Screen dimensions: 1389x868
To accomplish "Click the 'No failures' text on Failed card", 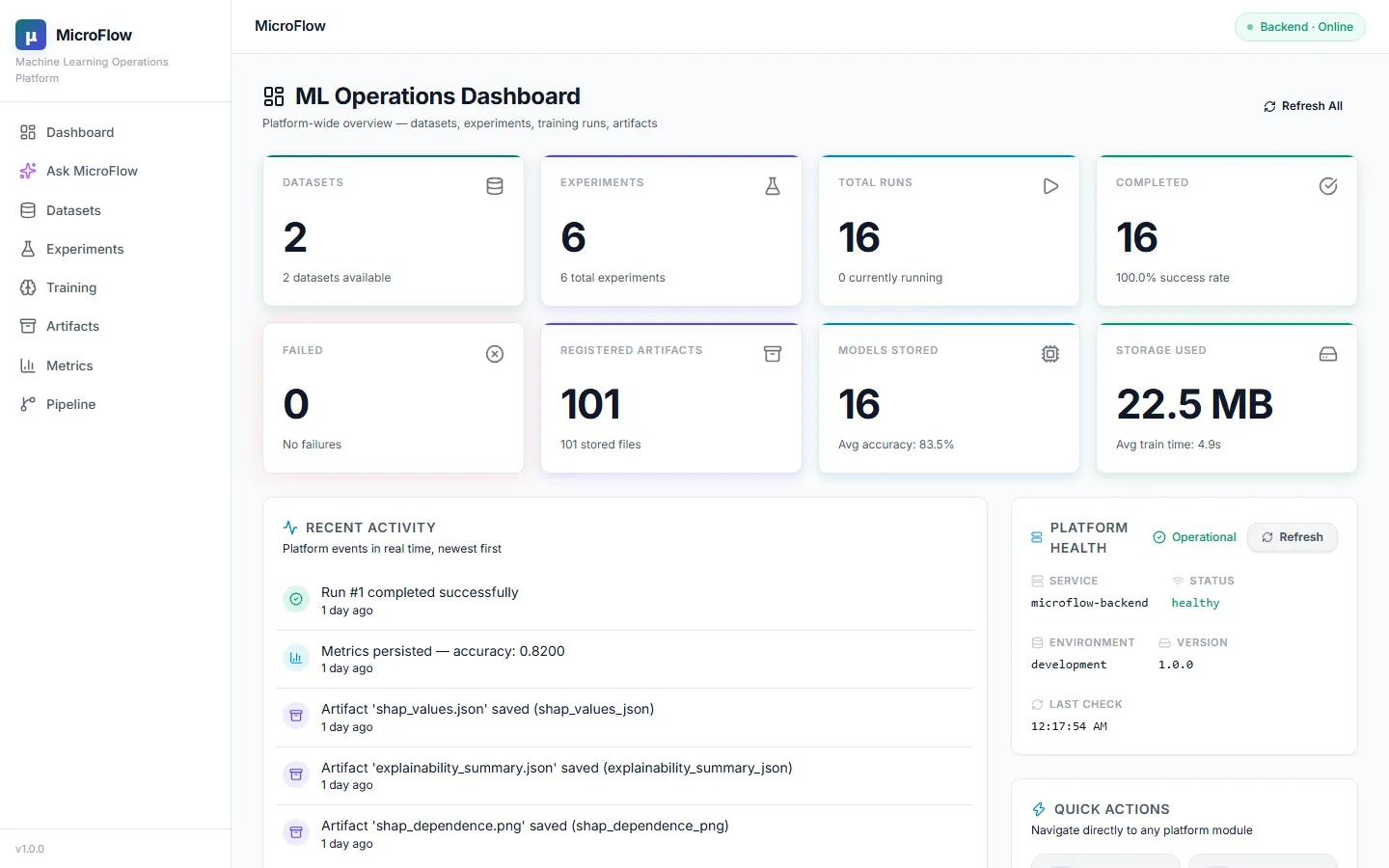I will pos(312,445).
